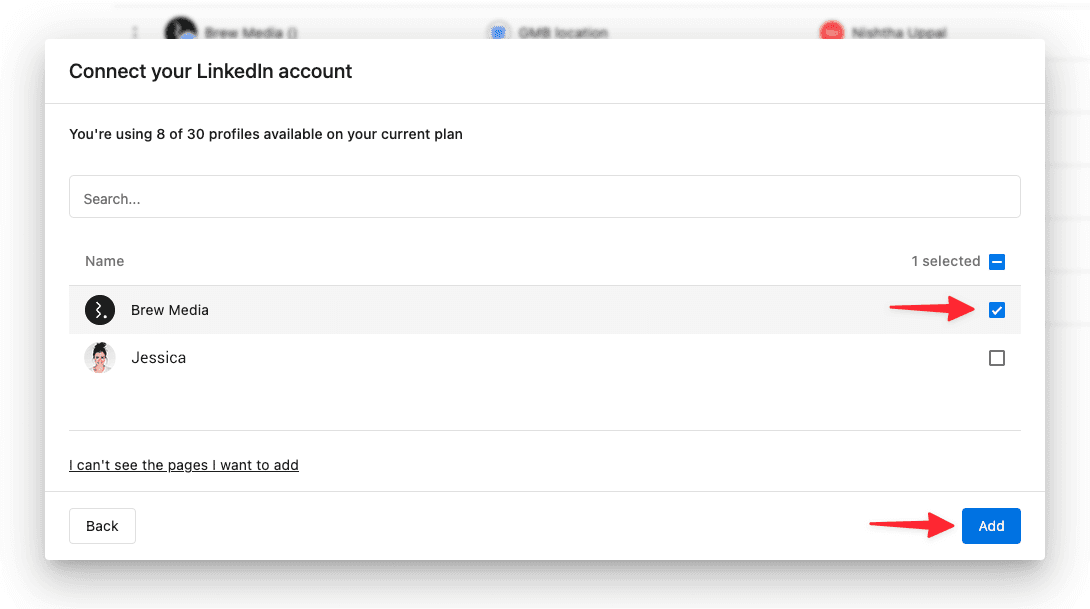Click the blurred GMB location label
This screenshot has height=609, width=1090.
[563, 33]
